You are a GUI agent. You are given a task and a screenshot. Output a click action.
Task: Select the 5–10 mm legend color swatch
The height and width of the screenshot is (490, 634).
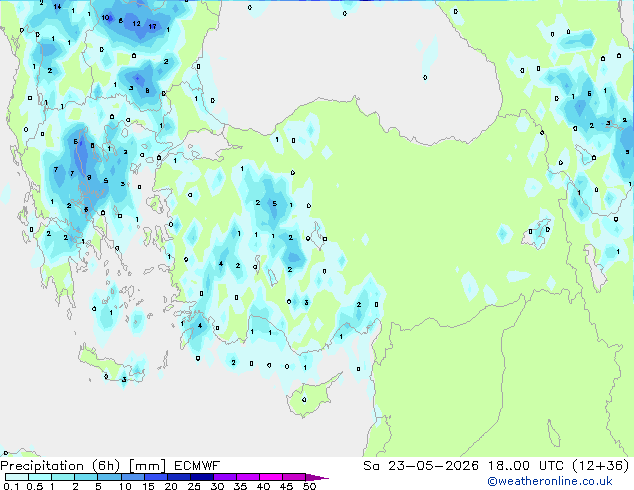[x=109, y=477]
